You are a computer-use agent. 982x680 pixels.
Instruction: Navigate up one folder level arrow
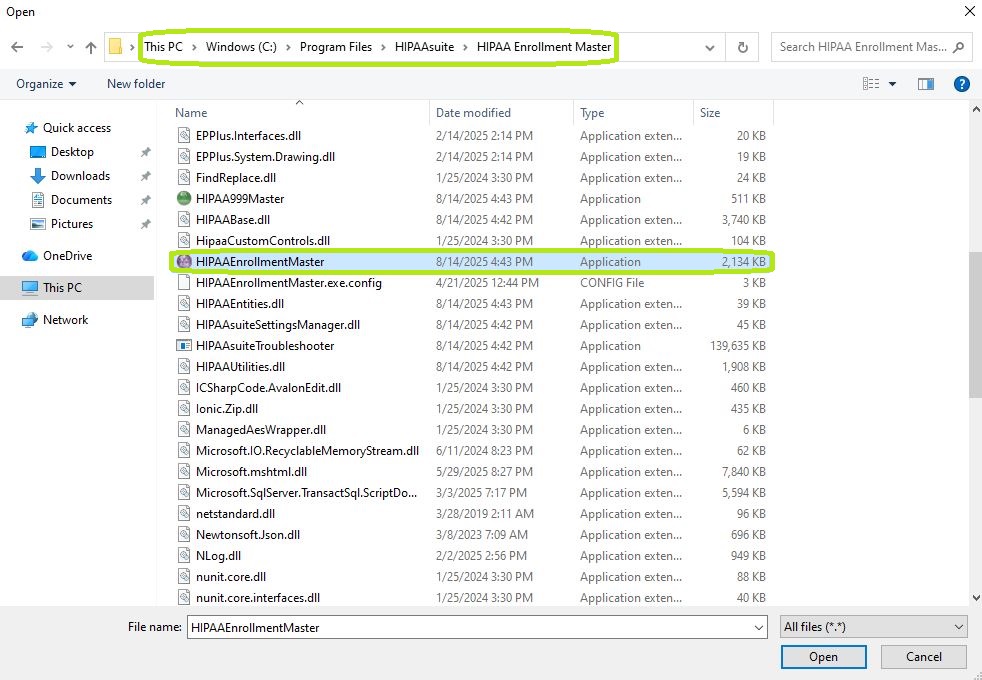pyautogui.click(x=91, y=47)
